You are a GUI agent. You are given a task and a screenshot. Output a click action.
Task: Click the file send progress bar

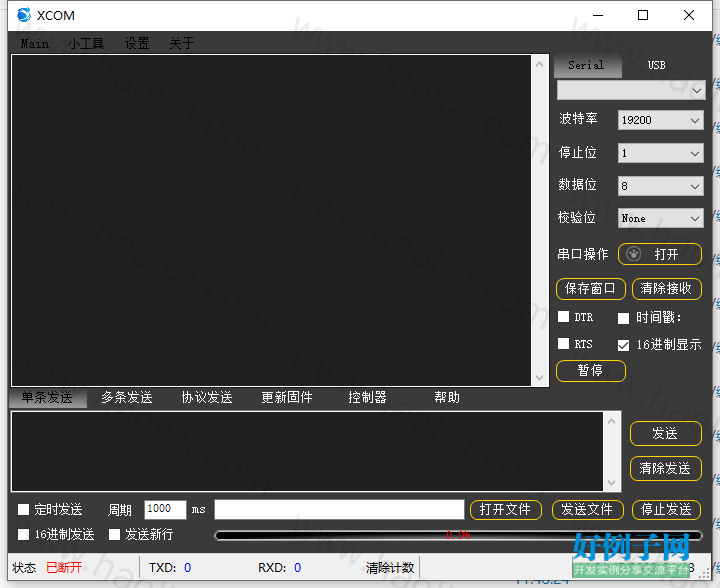[x=458, y=535]
